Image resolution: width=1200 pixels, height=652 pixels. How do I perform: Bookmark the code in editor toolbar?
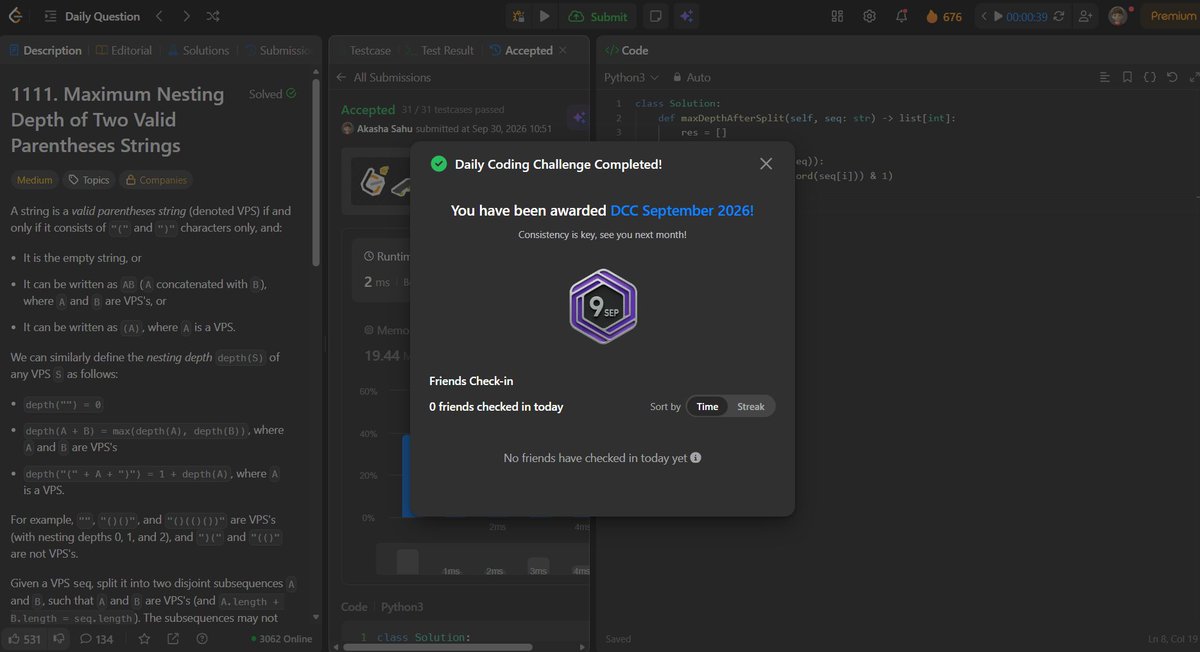[1127, 77]
